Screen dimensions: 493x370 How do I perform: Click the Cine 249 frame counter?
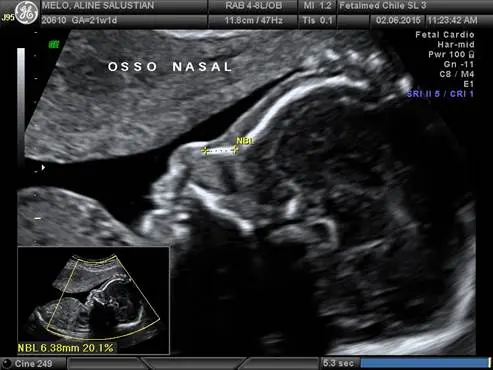point(33,363)
